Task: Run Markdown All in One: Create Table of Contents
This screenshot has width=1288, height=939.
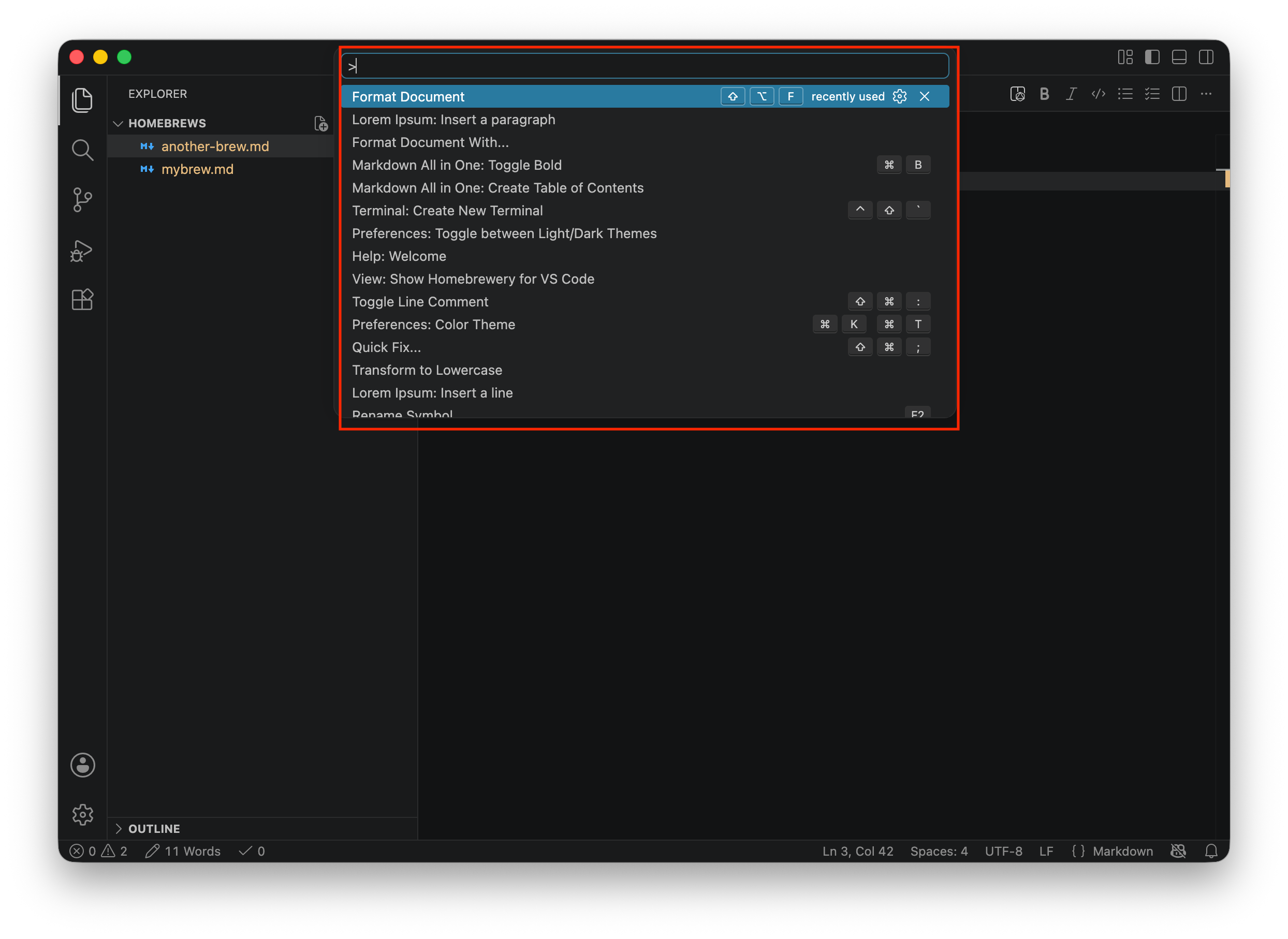Action: click(645, 187)
